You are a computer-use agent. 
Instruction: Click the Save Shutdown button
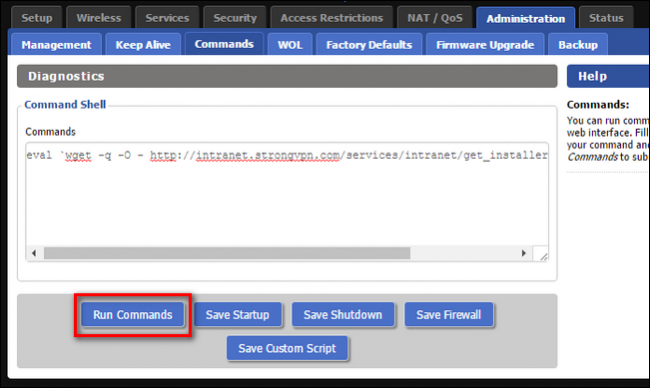pyautogui.click(x=343, y=315)
